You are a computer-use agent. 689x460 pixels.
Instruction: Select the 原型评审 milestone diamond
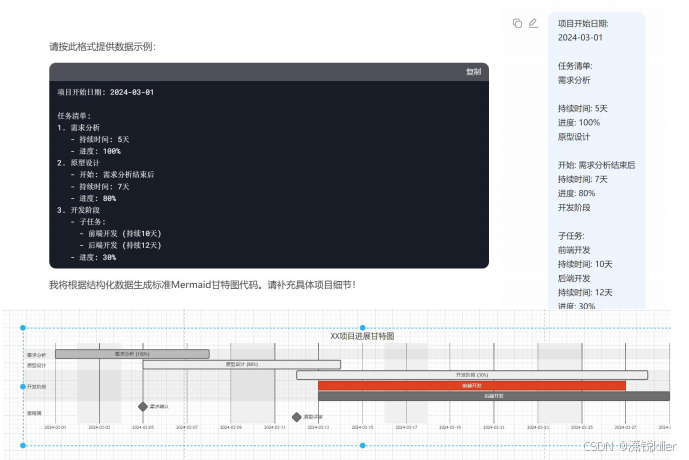coord(297,417)
